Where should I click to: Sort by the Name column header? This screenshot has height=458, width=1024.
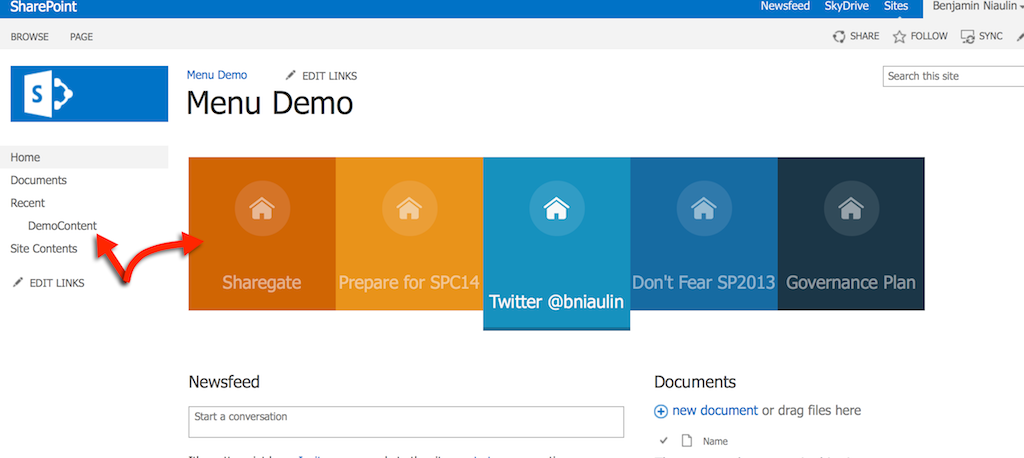pyautogui.click(x=715, y=442)
